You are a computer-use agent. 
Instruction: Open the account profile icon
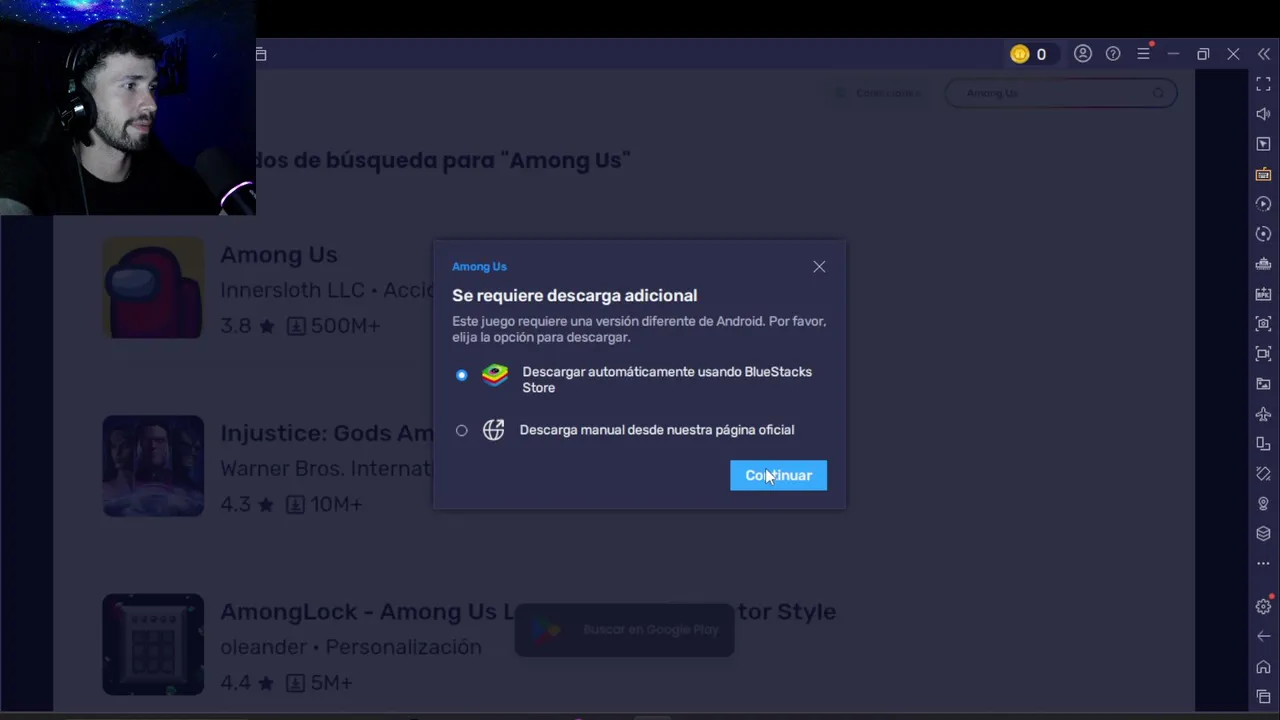point(1083,54)
